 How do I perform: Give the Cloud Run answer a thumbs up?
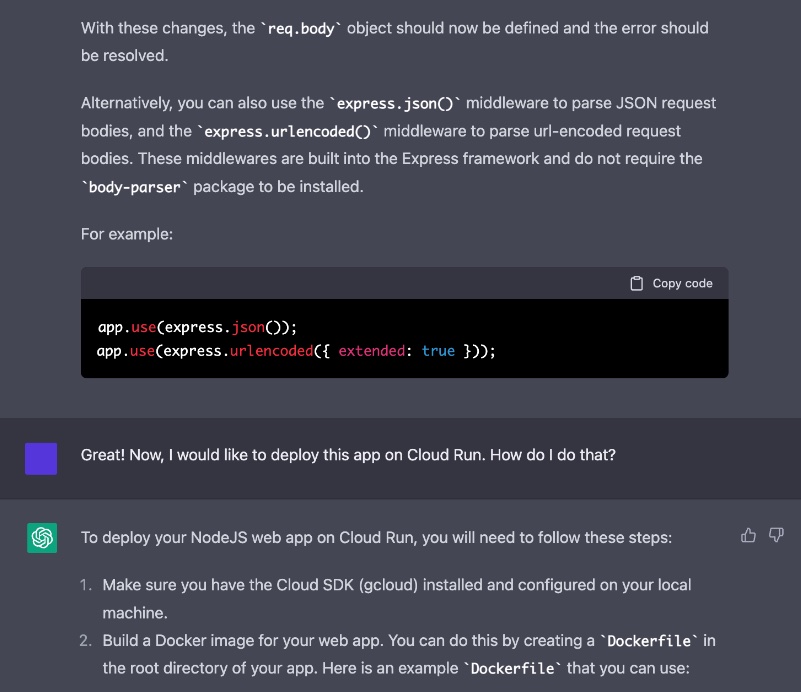(x=749, y=535)
